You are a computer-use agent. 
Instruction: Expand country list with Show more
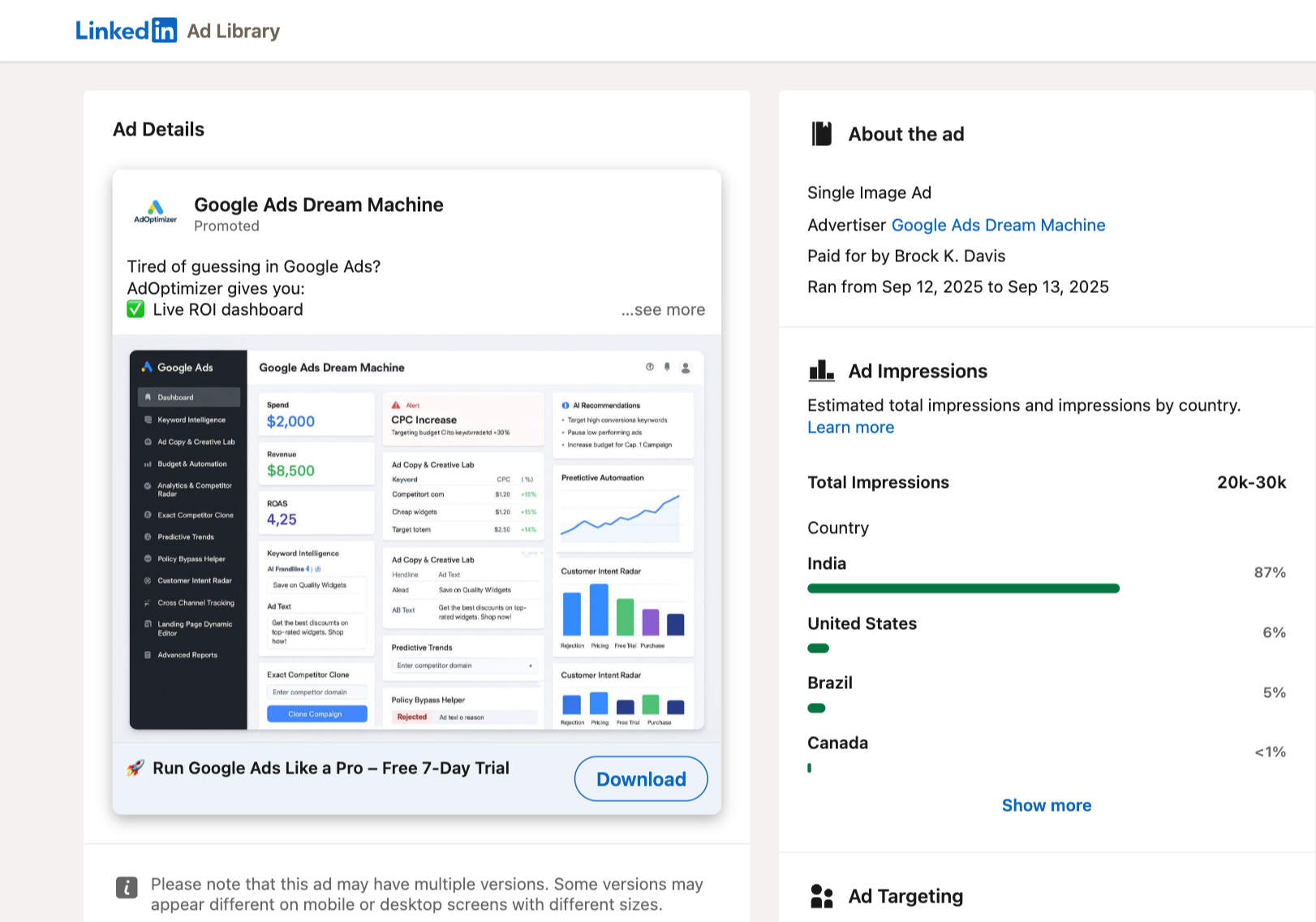pyautogui.click(x=1047, y=805)
